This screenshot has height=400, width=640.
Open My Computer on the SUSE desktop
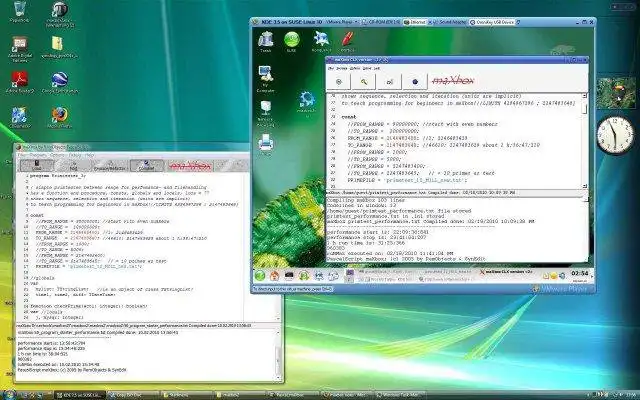pyautogui.click(x=266, y=79)
